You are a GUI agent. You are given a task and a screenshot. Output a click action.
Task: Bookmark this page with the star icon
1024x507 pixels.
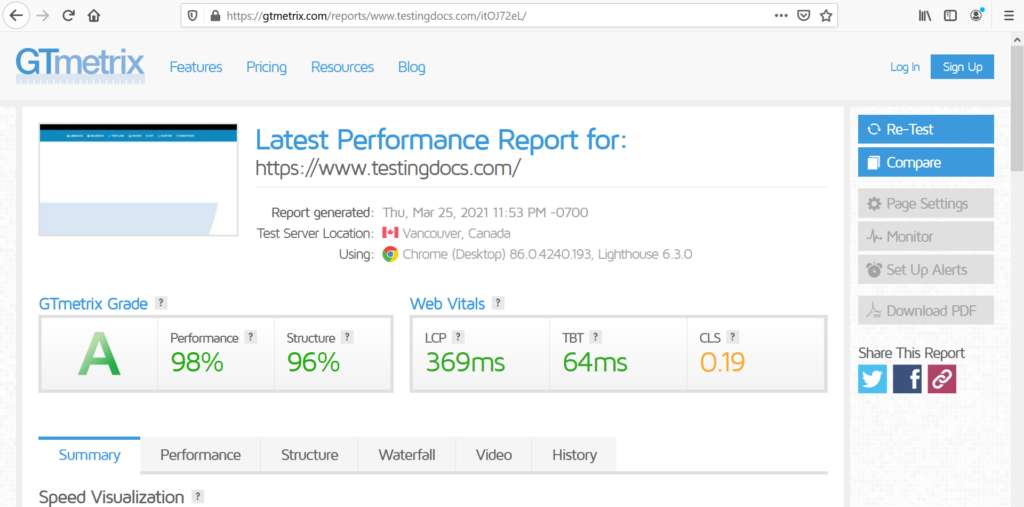click(x=826, y=16)
